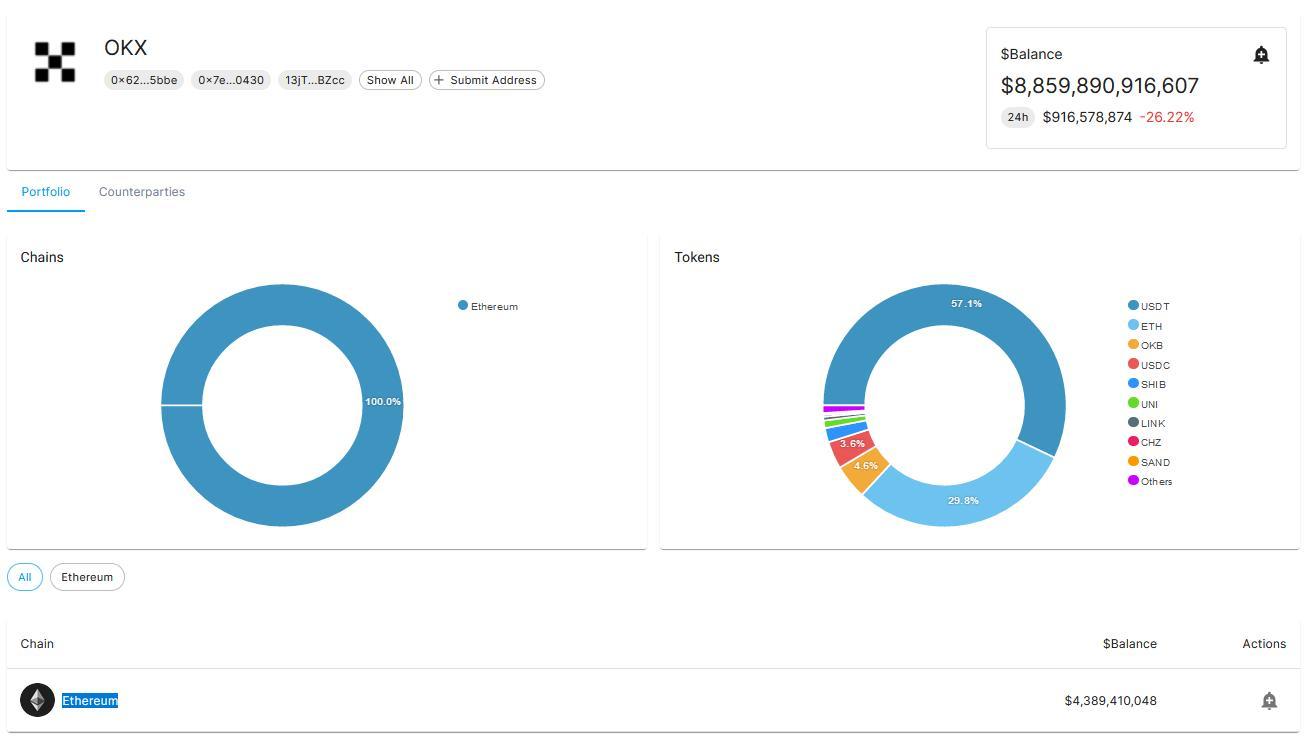Click the highlighted Ethereum chain name
Screen dimensions: 1304x738
click(x=90, y=701)
